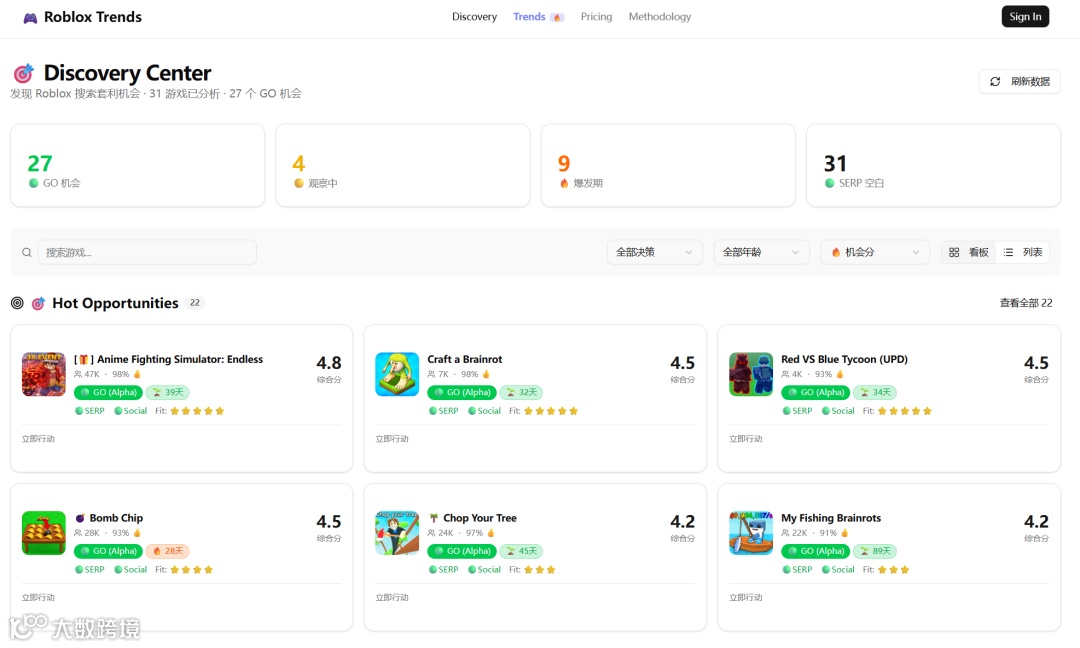Click Chop Your Tree 45天 badge

(521, 551)
